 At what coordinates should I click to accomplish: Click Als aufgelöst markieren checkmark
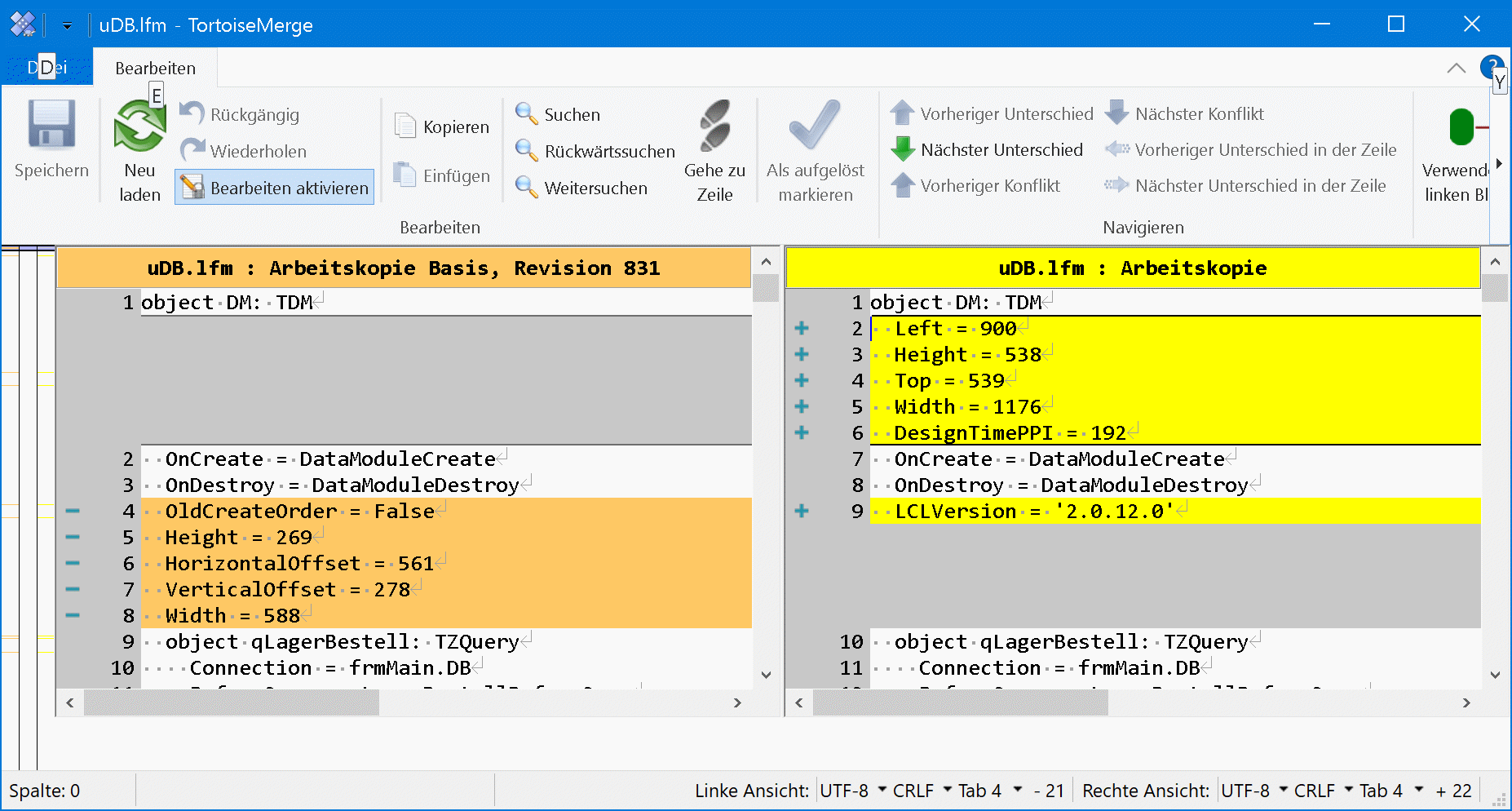click(814, 126)
